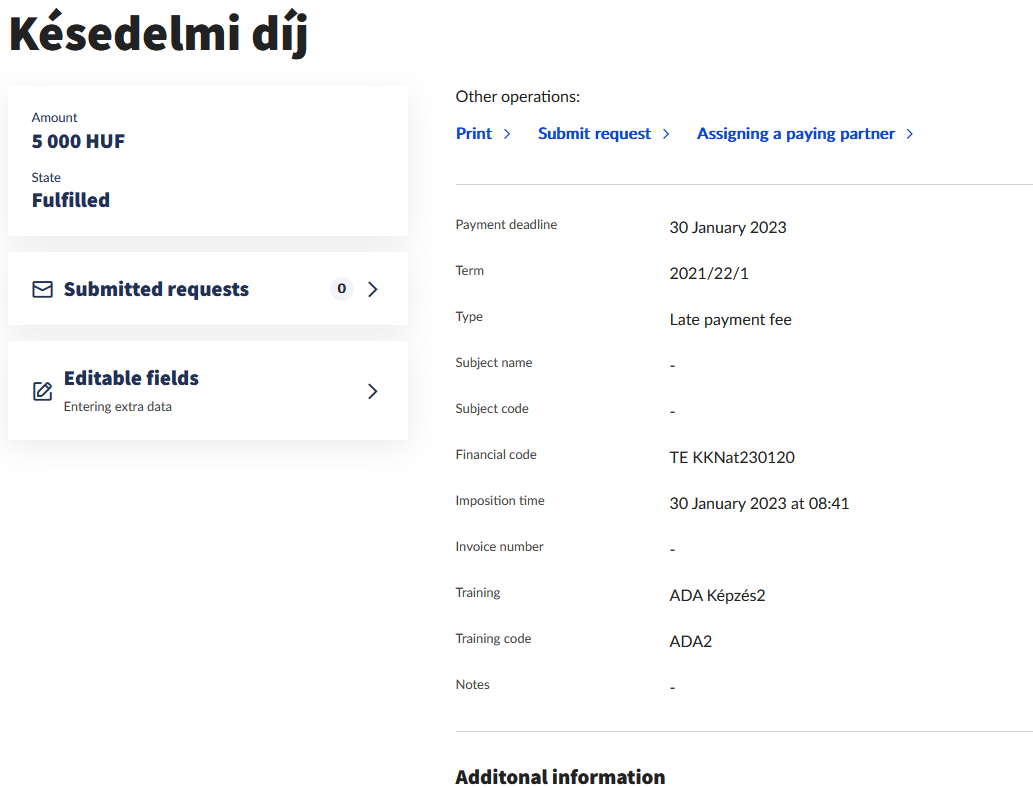Expand Editable fields using its chevron
This screenshot has height=788, width=1033.
pyautogui.click(x=373, y=391)
